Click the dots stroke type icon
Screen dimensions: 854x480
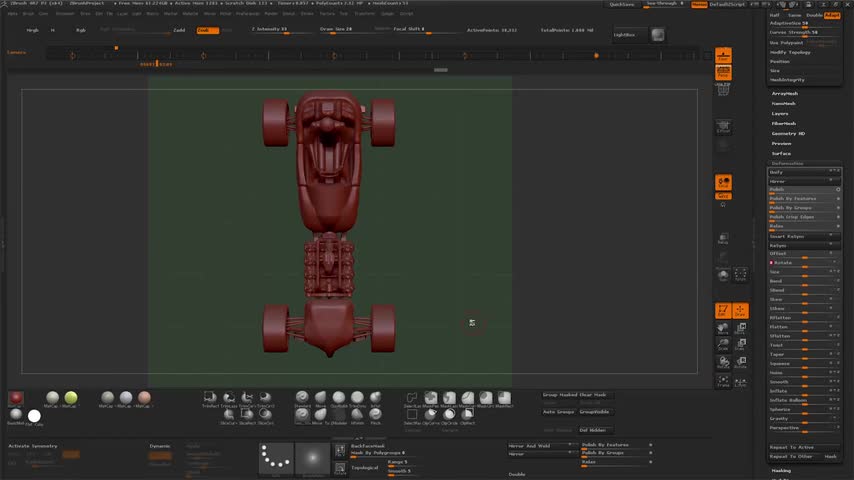pos(276,458)
